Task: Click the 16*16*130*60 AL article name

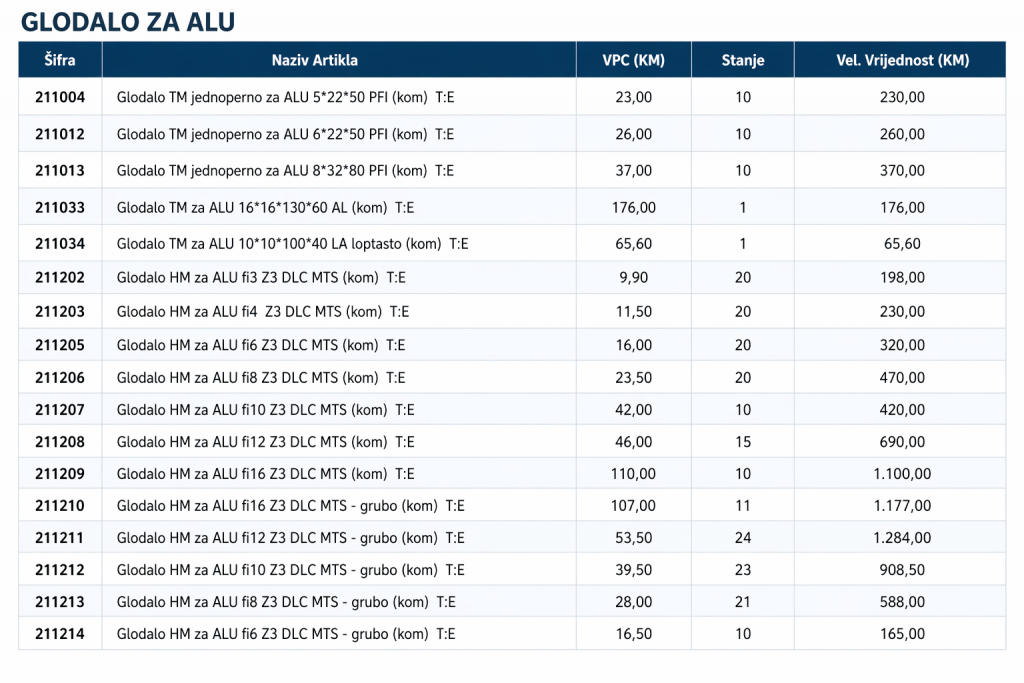Action: (x=265, y=208)
